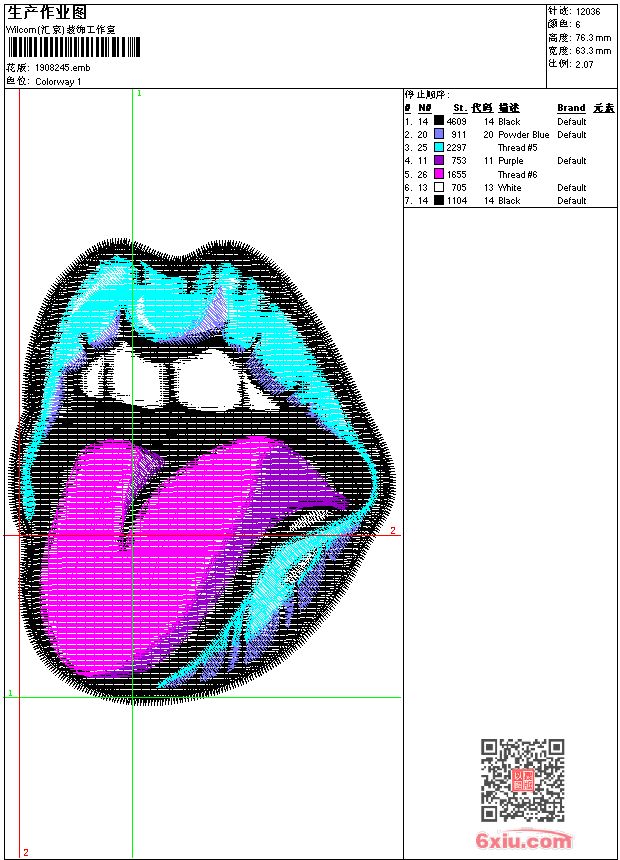Select stitch count 2297
The image size is (620, 860).
[x=456, y=148]
